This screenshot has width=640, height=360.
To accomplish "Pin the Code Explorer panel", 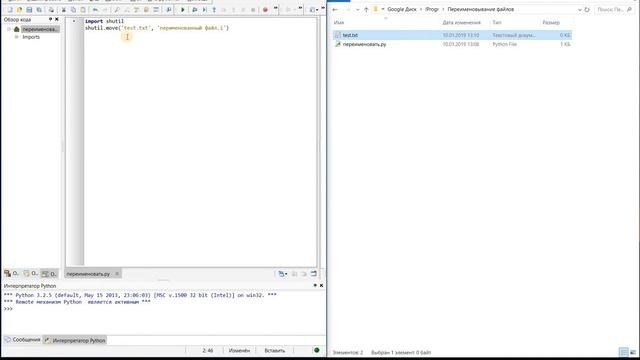I will [x=50, y=19].
